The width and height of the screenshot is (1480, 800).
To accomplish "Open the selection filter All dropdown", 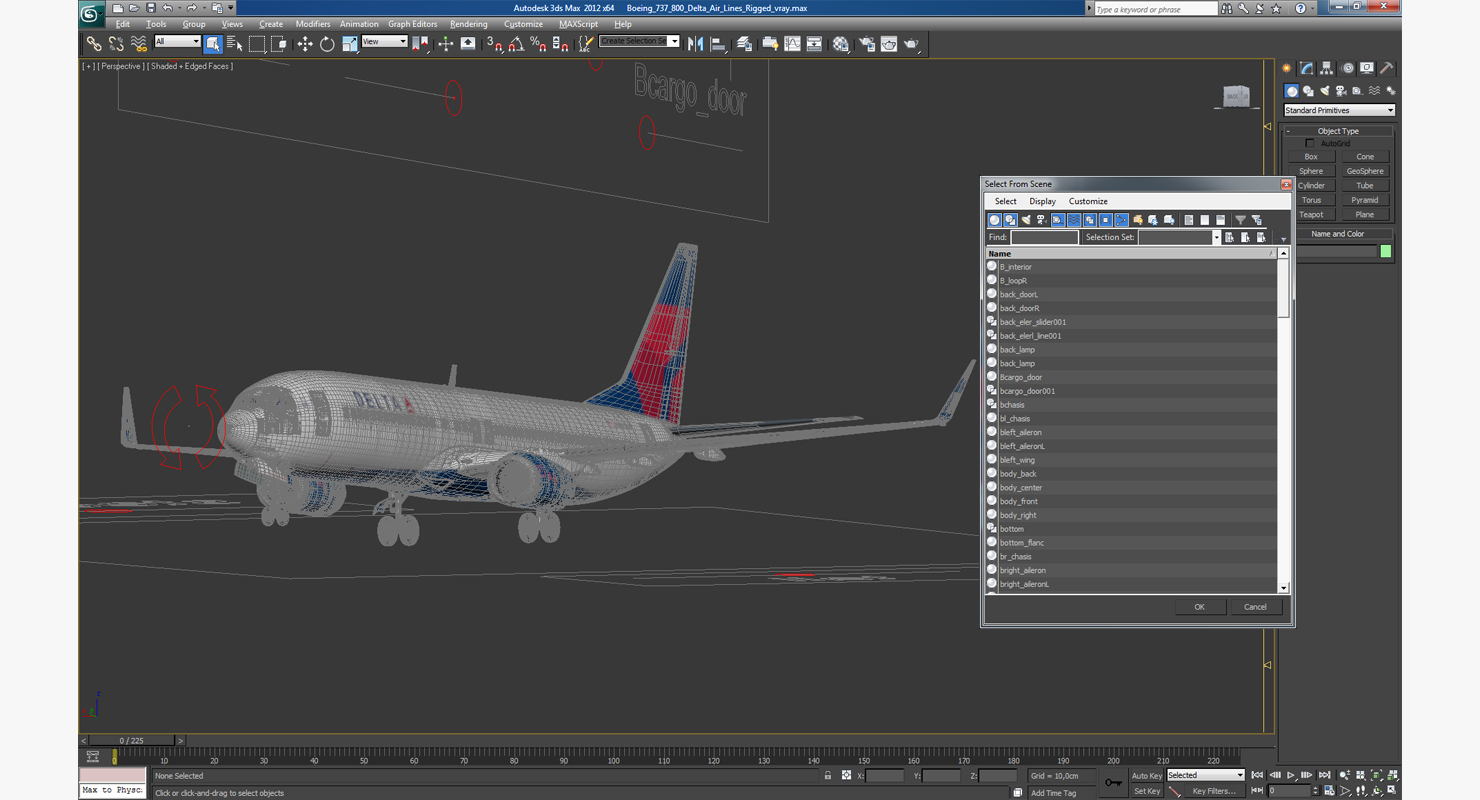I will (177, 42).
